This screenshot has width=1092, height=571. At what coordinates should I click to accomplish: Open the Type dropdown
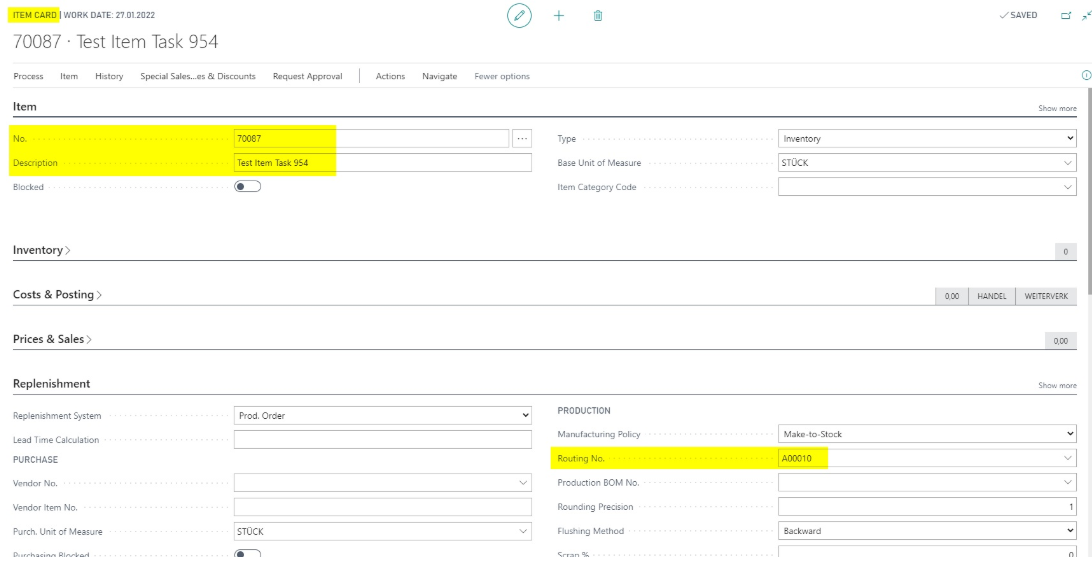coord(927,139)
